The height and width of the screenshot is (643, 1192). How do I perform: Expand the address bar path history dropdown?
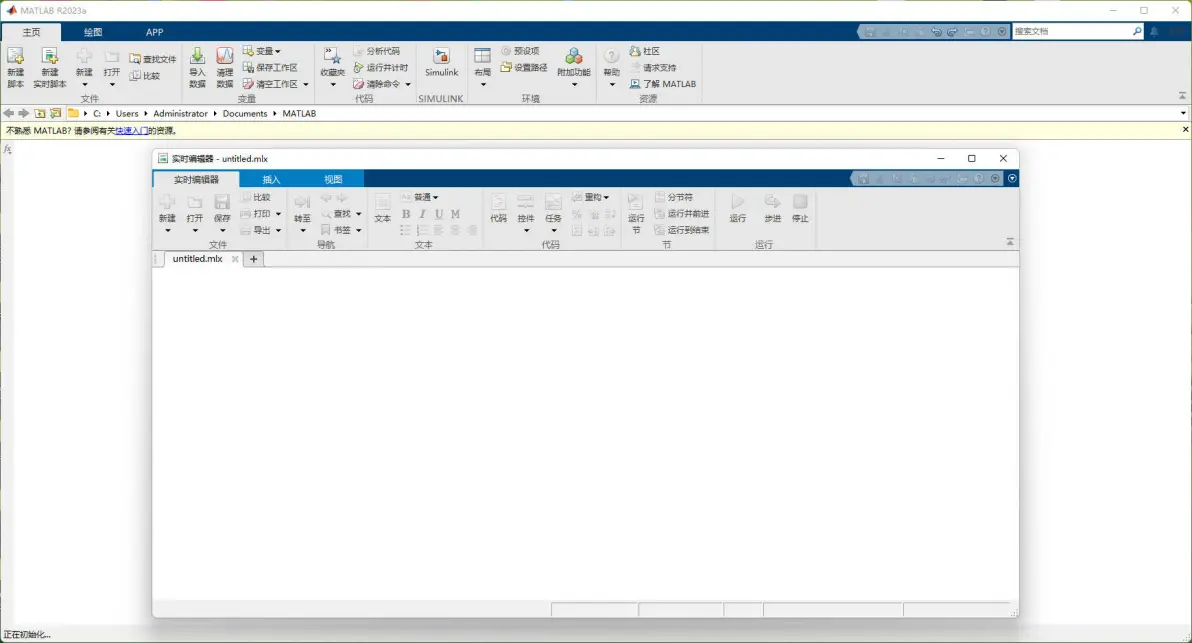pyautogui.click(x=1183, y=113)
